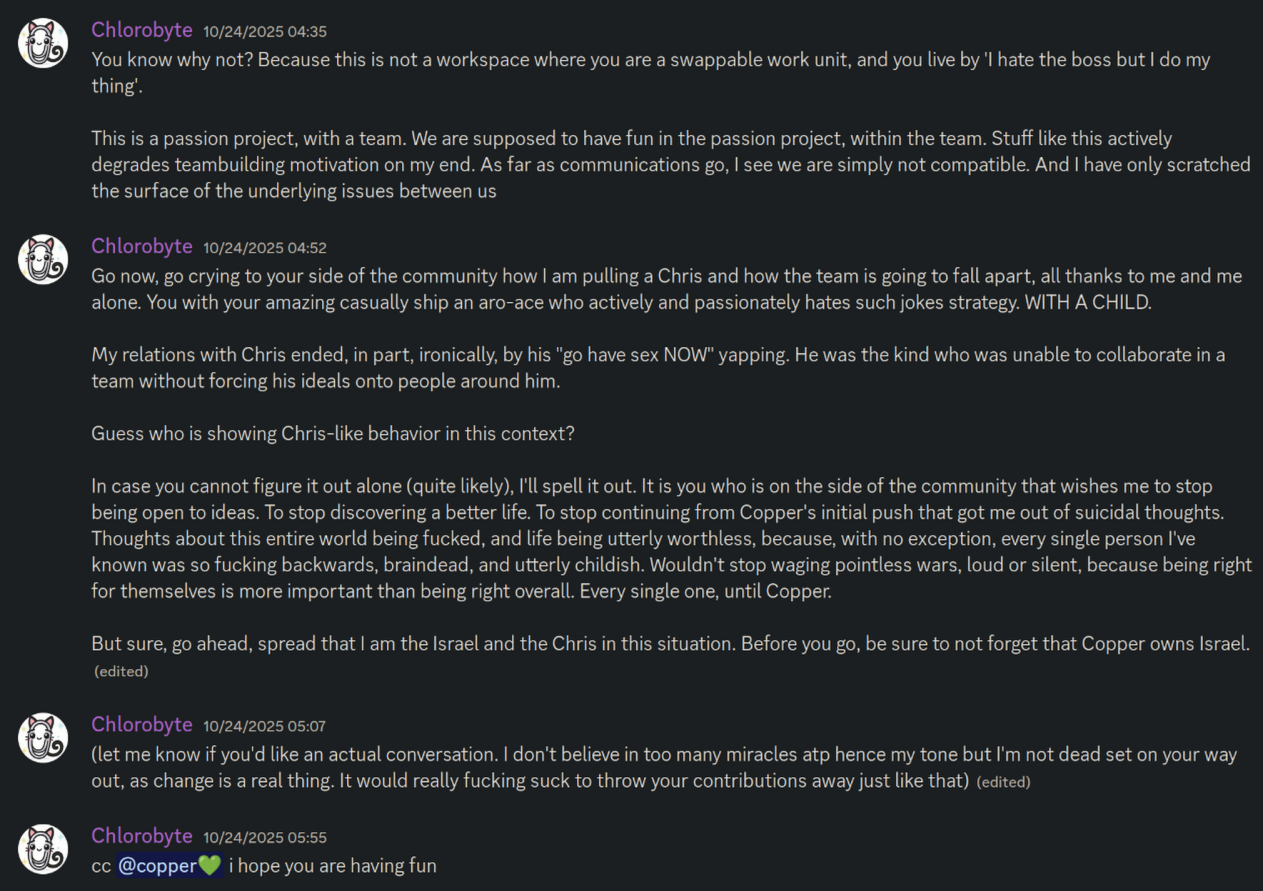Open the avatar beside the 05:55 message

coord(43,848)
